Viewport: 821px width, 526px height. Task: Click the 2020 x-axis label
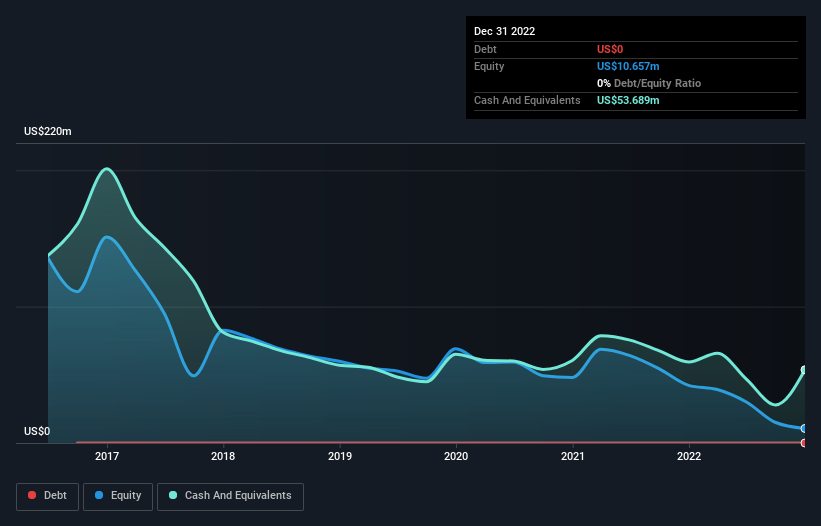456,456
